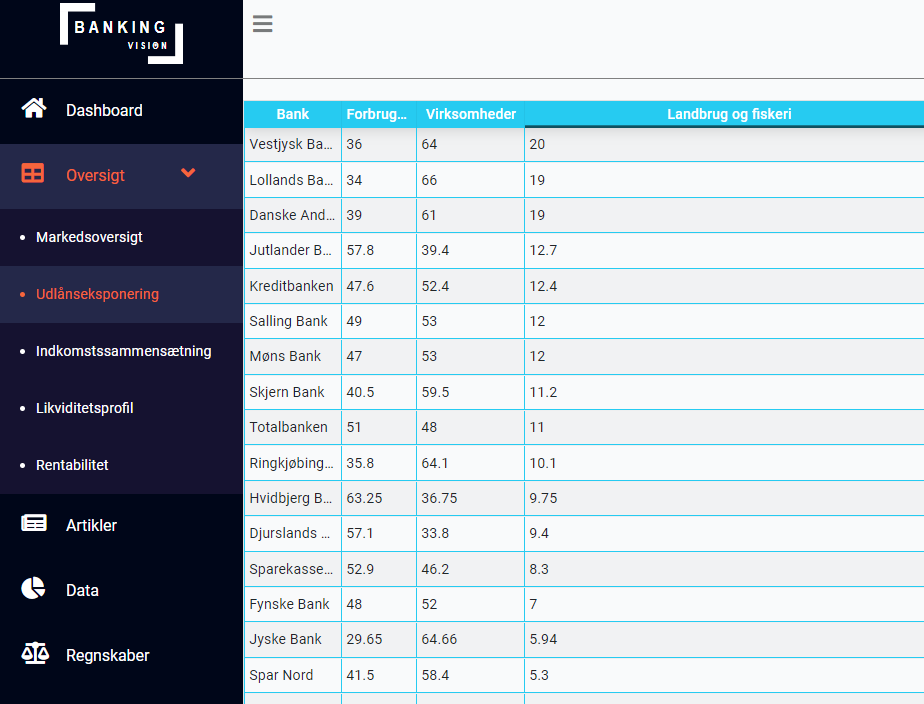Click the hamburger menu icon
Image resolution: width=924 pixels, height=704 pixels.
(262, 24)
